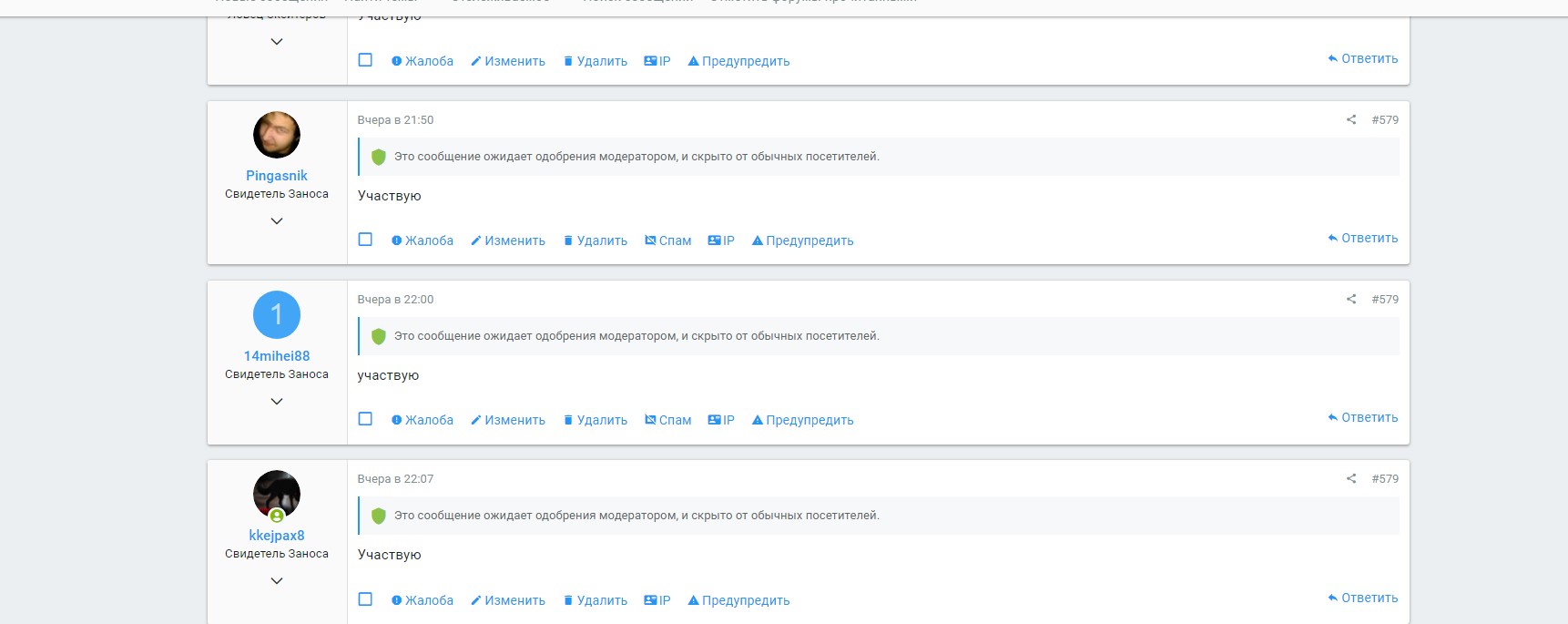Mark Pingasnik's post as Спам
Image resolution: width=1568 pixels, height=624 pixels.
click(668, 240)
